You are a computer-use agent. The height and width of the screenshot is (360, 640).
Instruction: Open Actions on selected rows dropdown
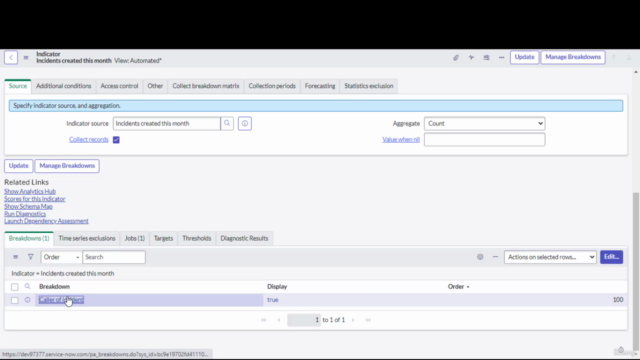[x=550, y=257]
